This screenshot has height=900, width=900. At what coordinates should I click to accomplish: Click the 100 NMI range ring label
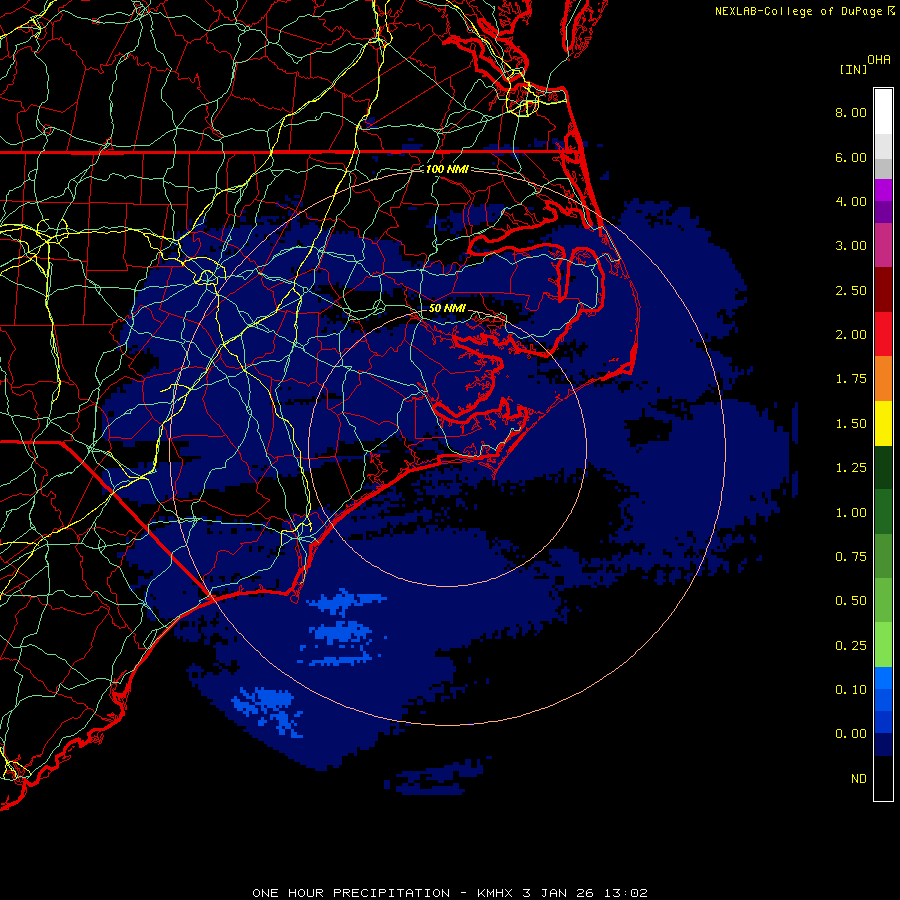(447, 169)
